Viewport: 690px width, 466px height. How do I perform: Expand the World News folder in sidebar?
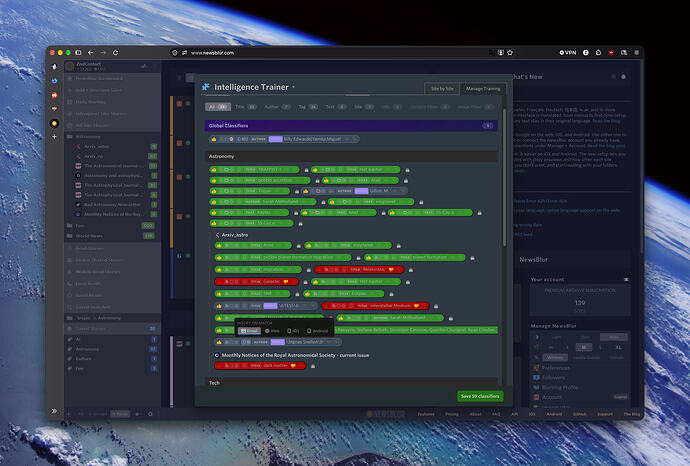tap(70, 236)
